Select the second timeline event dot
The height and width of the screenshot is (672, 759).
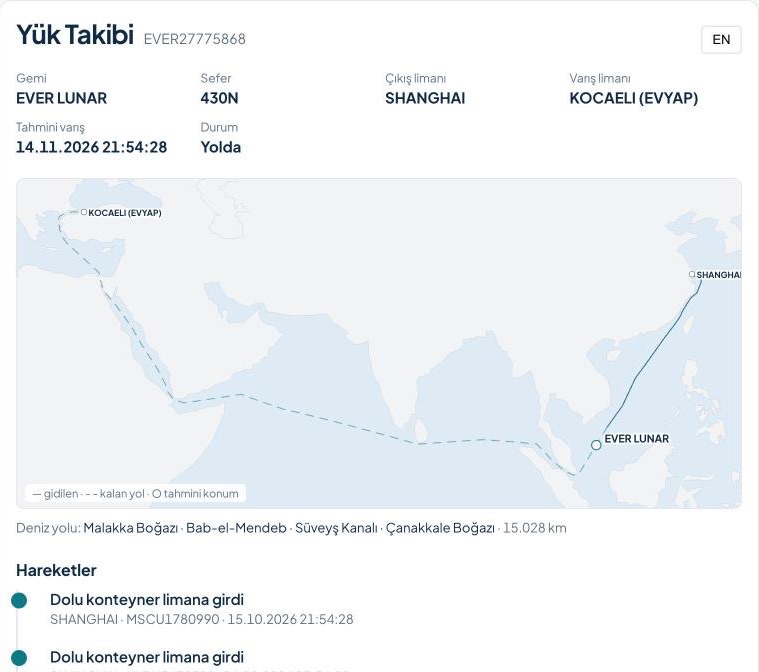(x=19, y=657)
